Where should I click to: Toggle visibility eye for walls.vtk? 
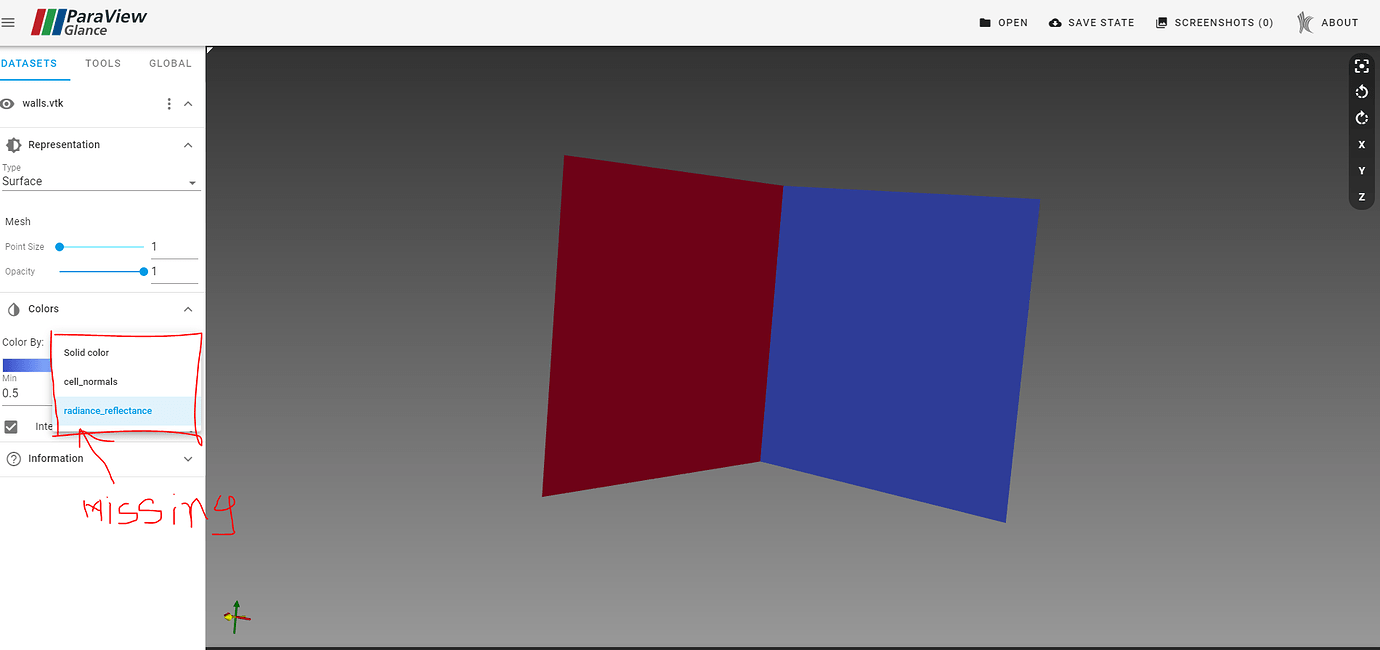pos(7,104)
